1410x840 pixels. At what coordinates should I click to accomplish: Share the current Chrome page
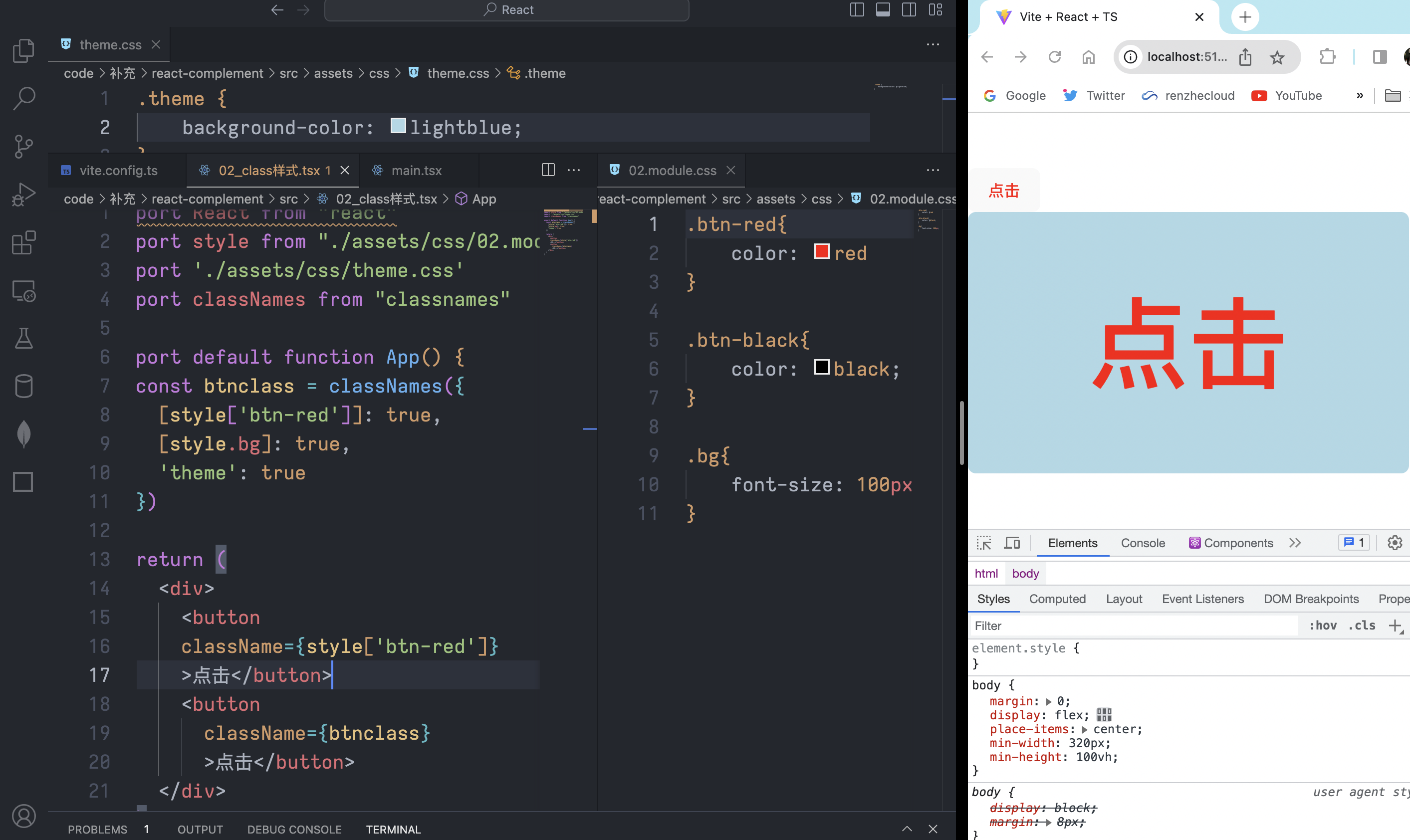point(1245,56)
